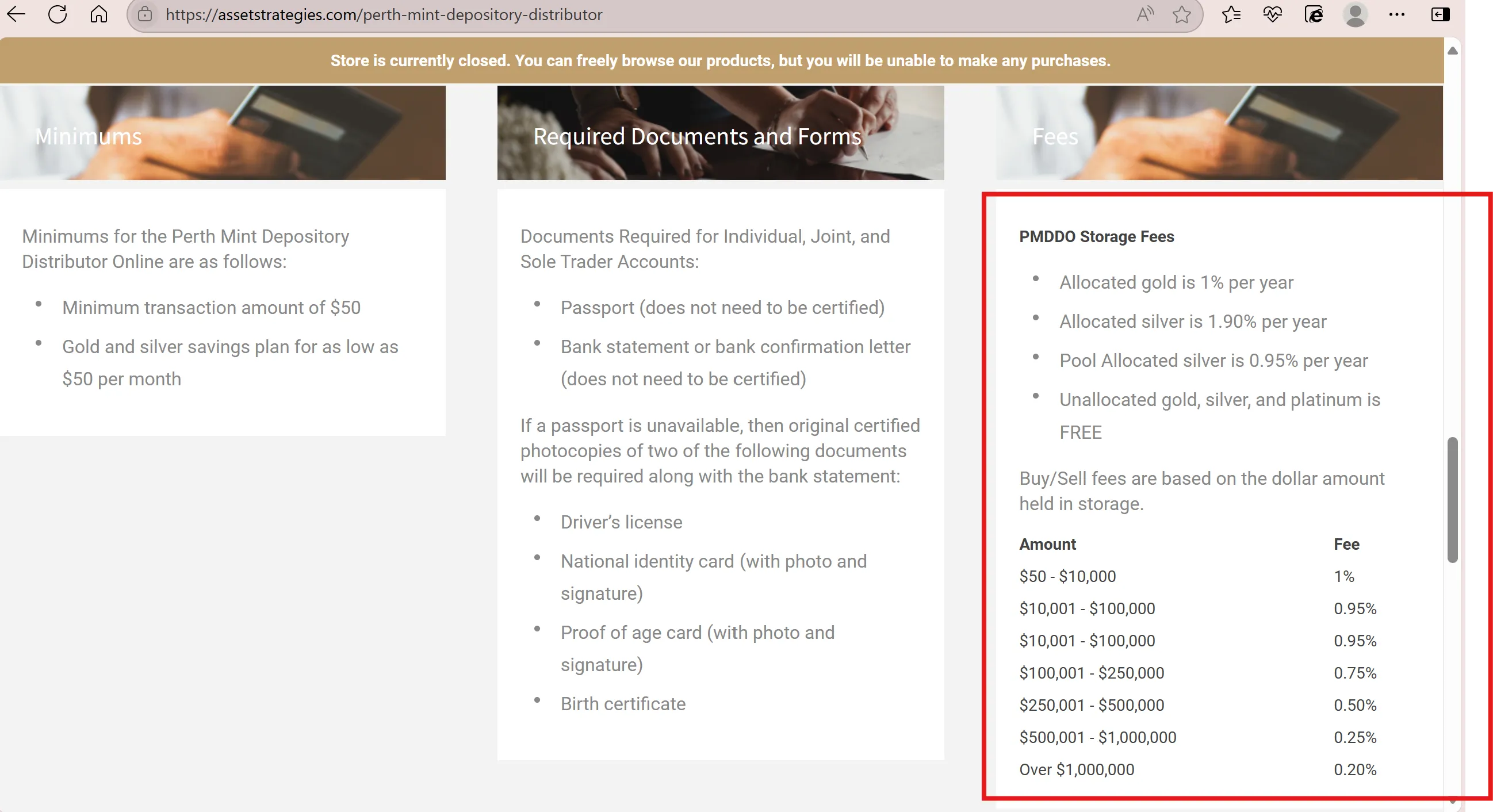The height and width of the screenshot is (812, 1493).
Task: Click the PMDDO Storage Fees heading
Action: (x=1097, y=236)
